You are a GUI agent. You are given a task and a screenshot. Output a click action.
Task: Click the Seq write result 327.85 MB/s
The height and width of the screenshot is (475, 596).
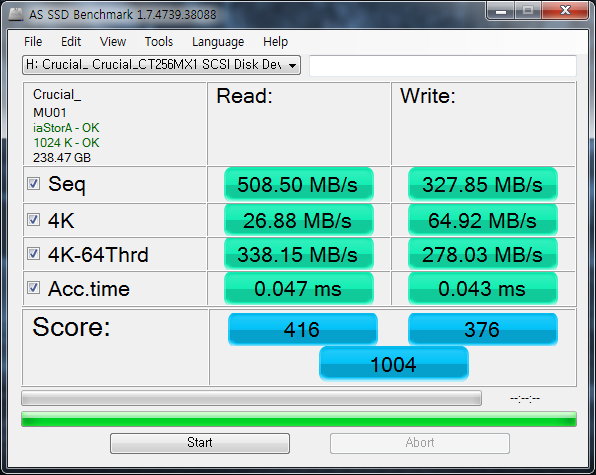click(483, 185)
